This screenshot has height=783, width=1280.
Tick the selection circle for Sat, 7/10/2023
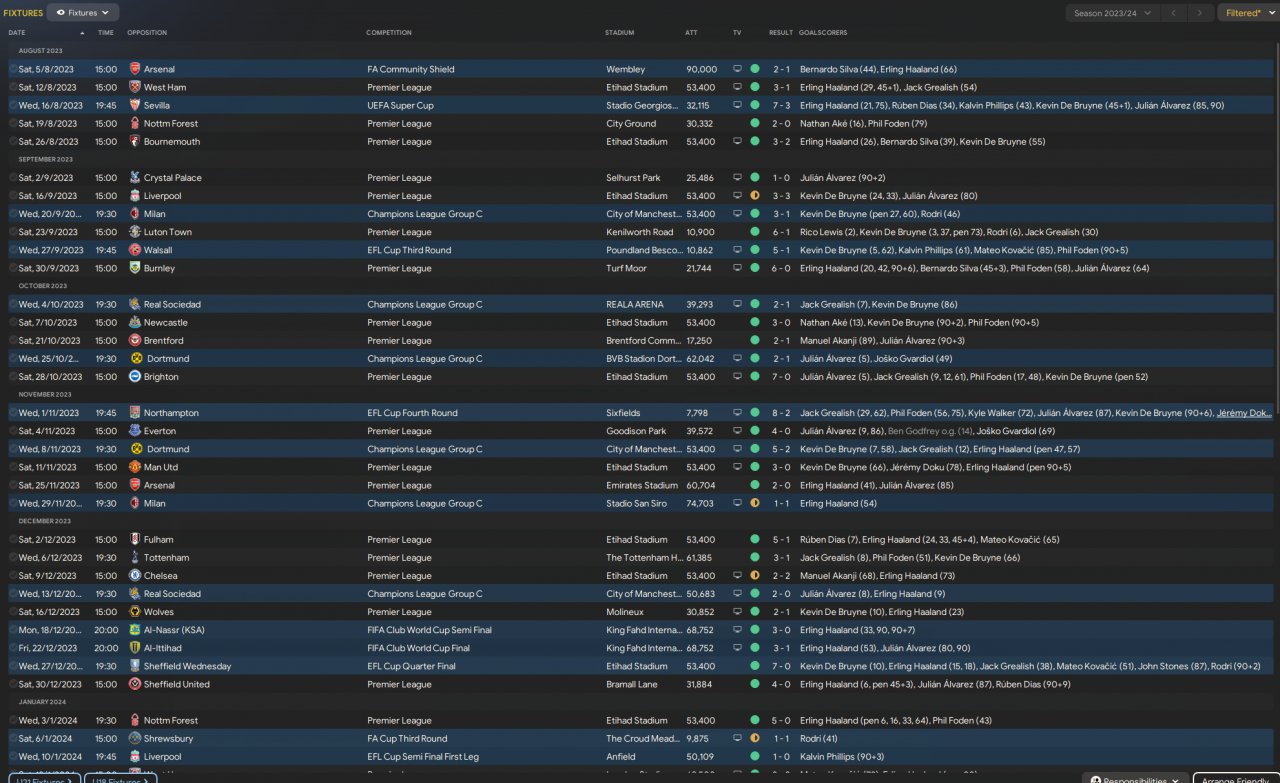pos(13,323)
